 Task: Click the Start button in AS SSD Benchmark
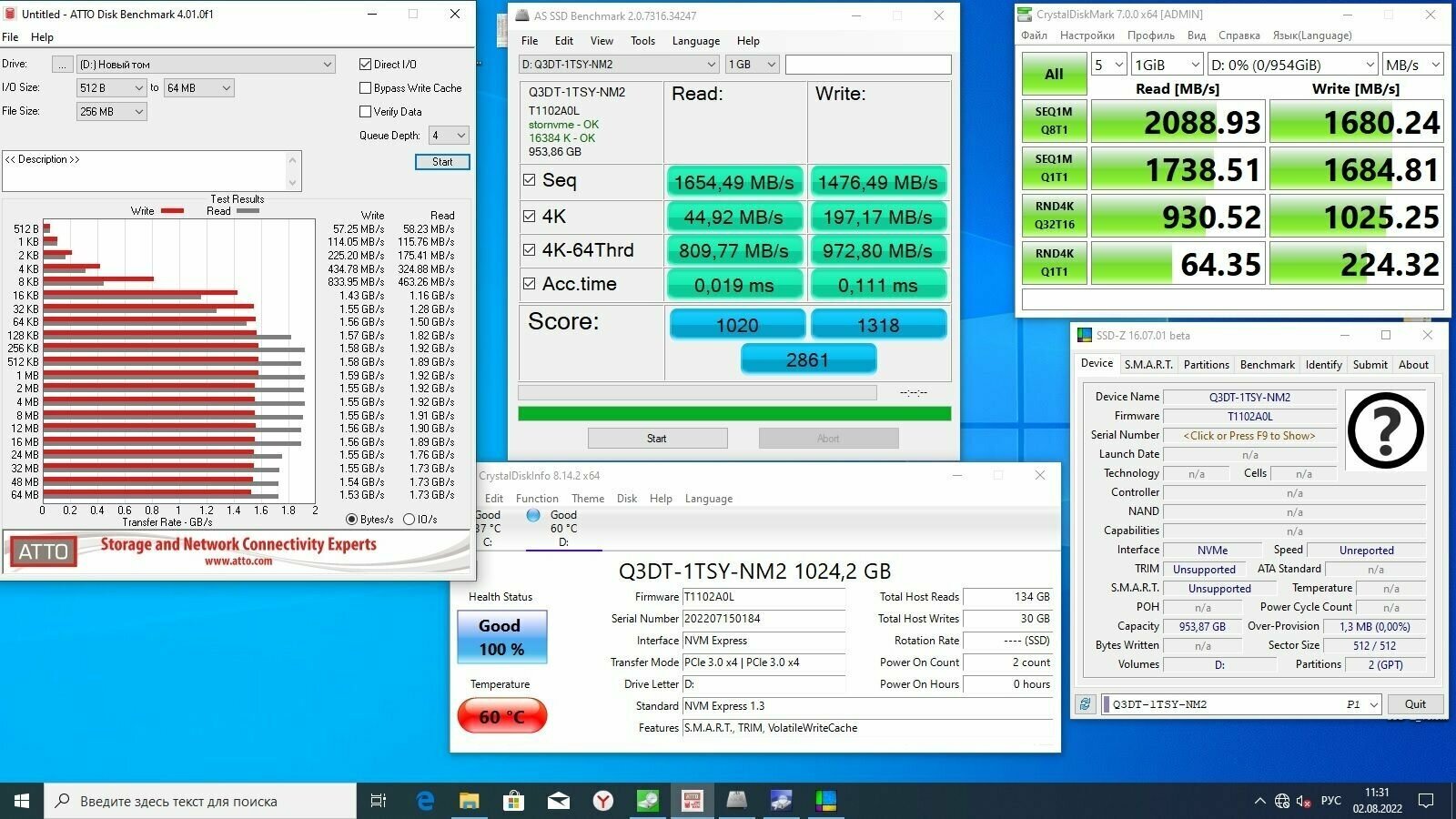pos(657,439)
